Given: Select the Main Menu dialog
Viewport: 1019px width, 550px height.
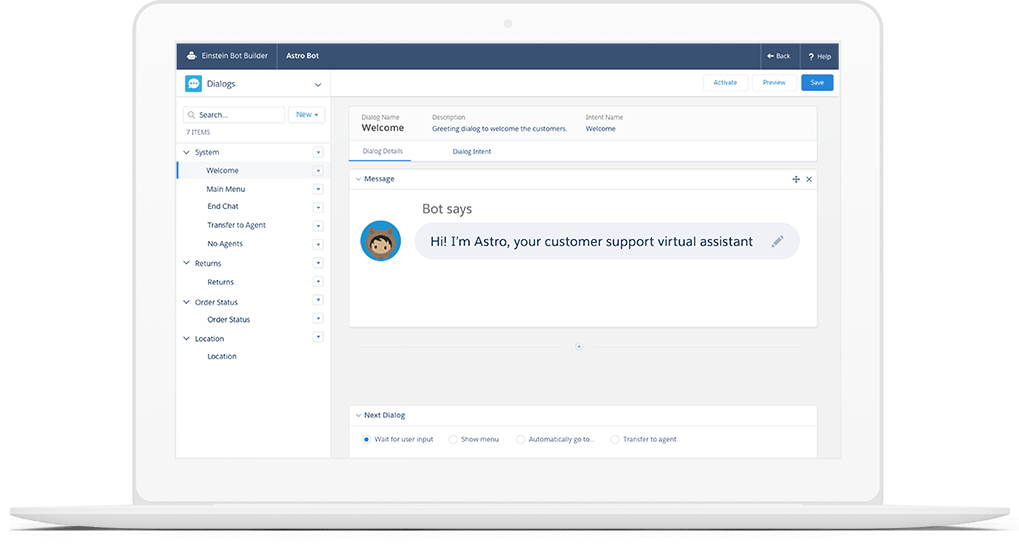Looking at the screenshot, I should [226, 189].
